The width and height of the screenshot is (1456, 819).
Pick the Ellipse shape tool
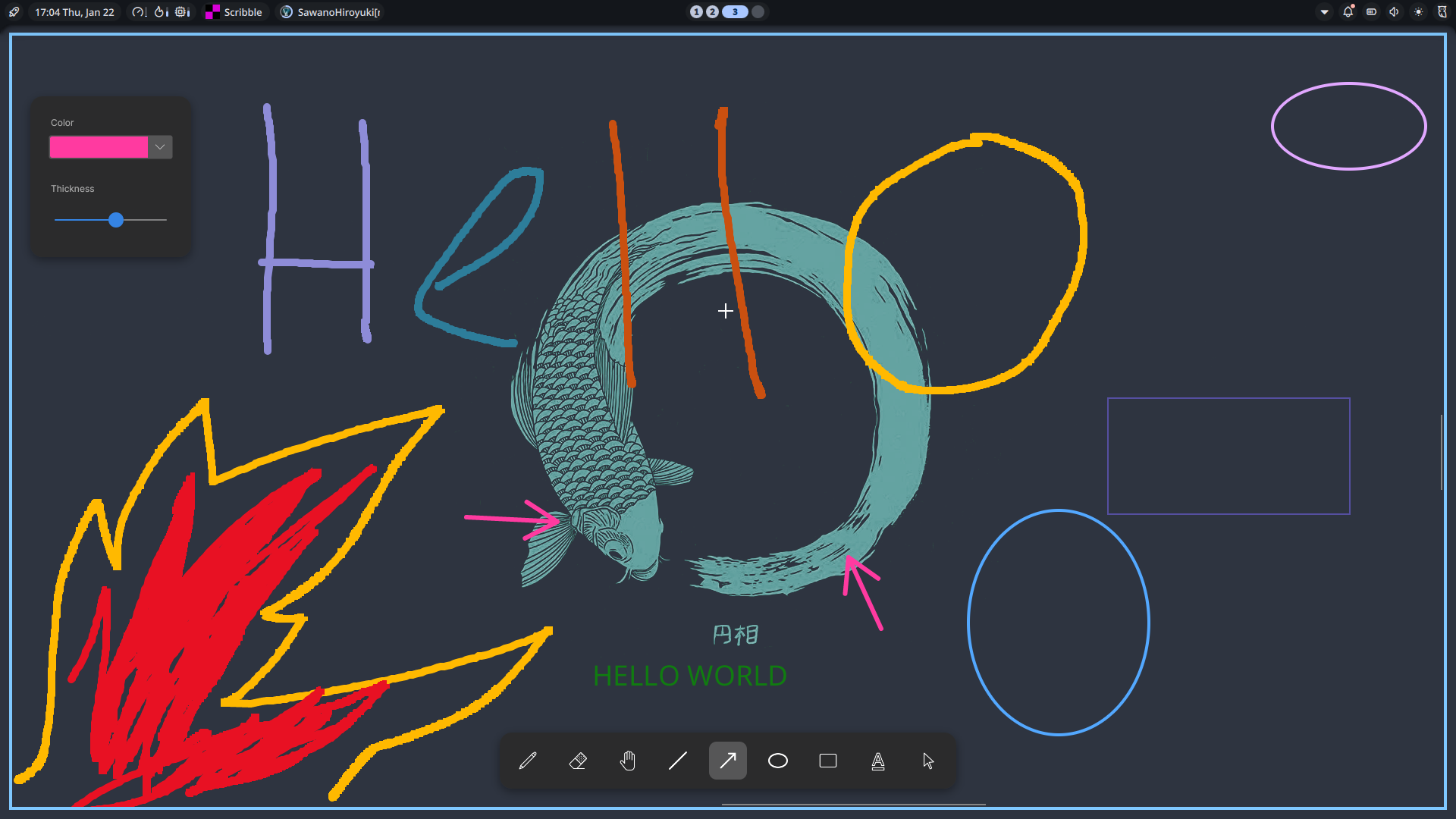point(778,761)
